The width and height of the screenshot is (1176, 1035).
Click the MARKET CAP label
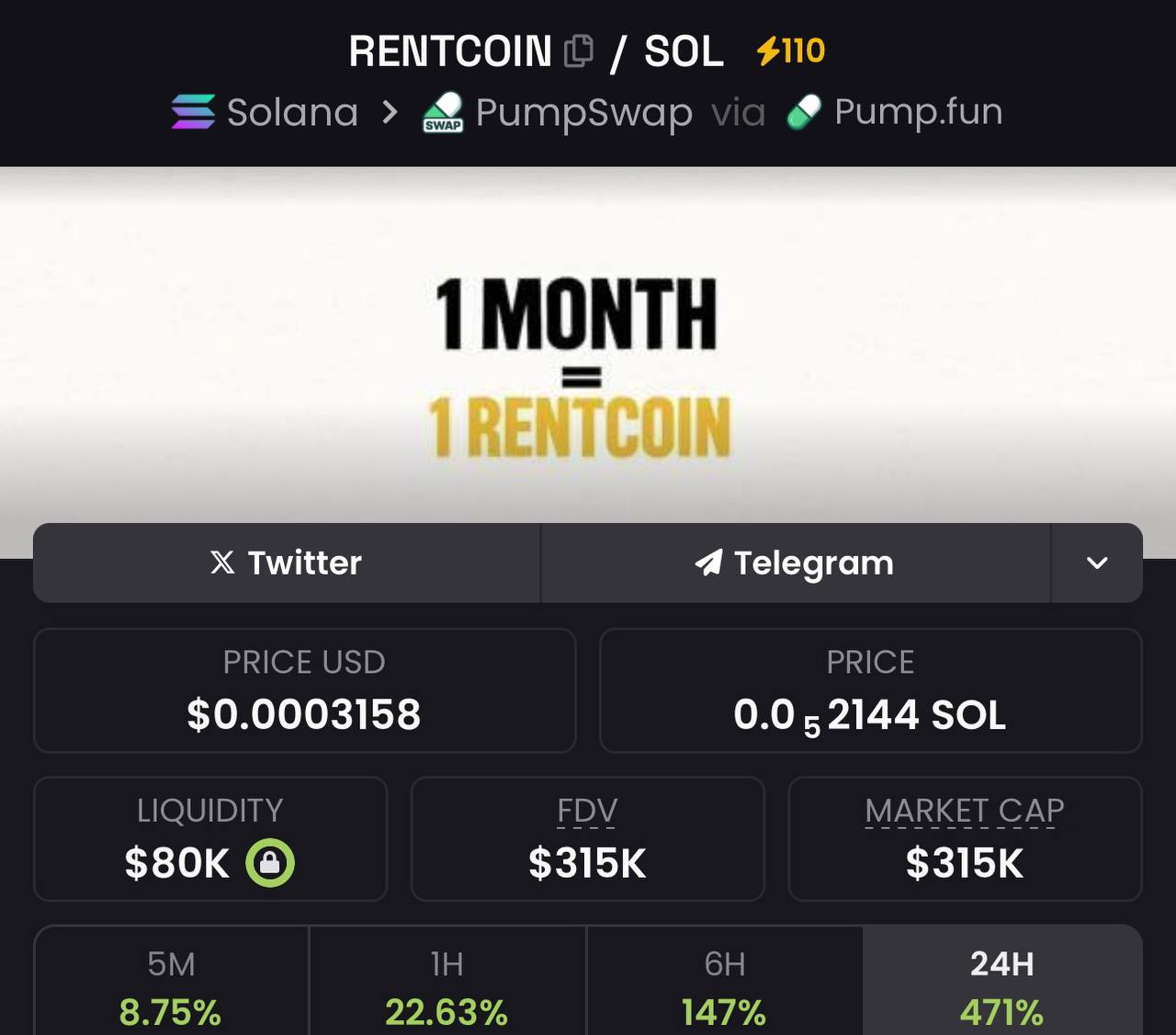coord(965,811)
